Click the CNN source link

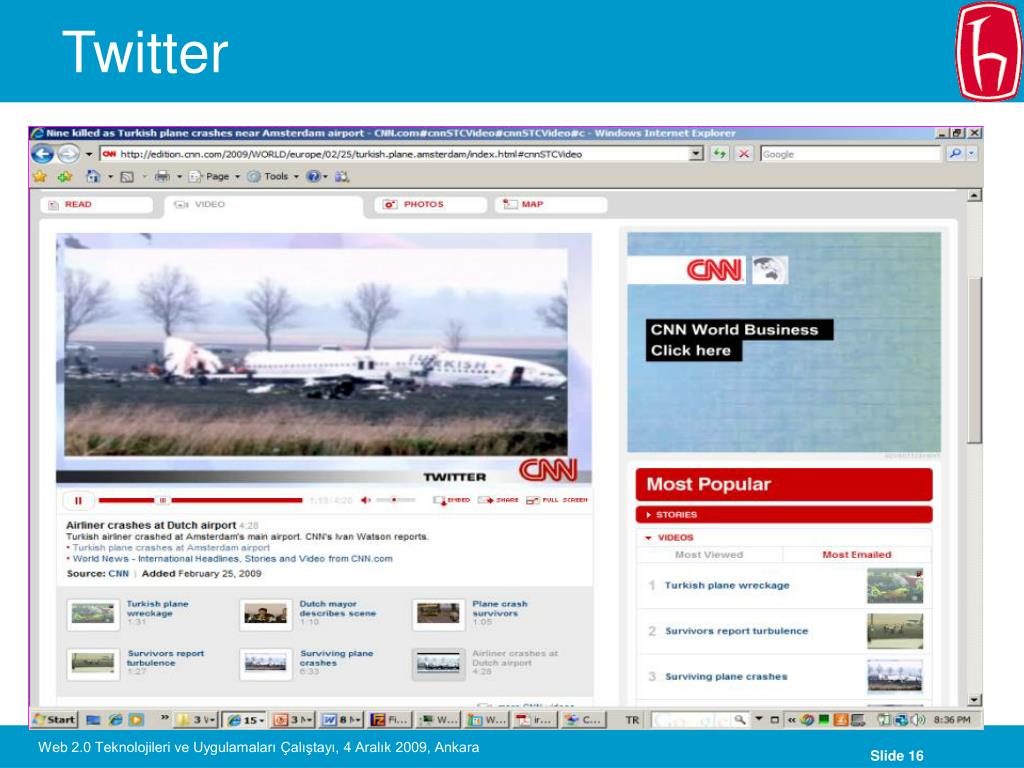coord(118,573)
